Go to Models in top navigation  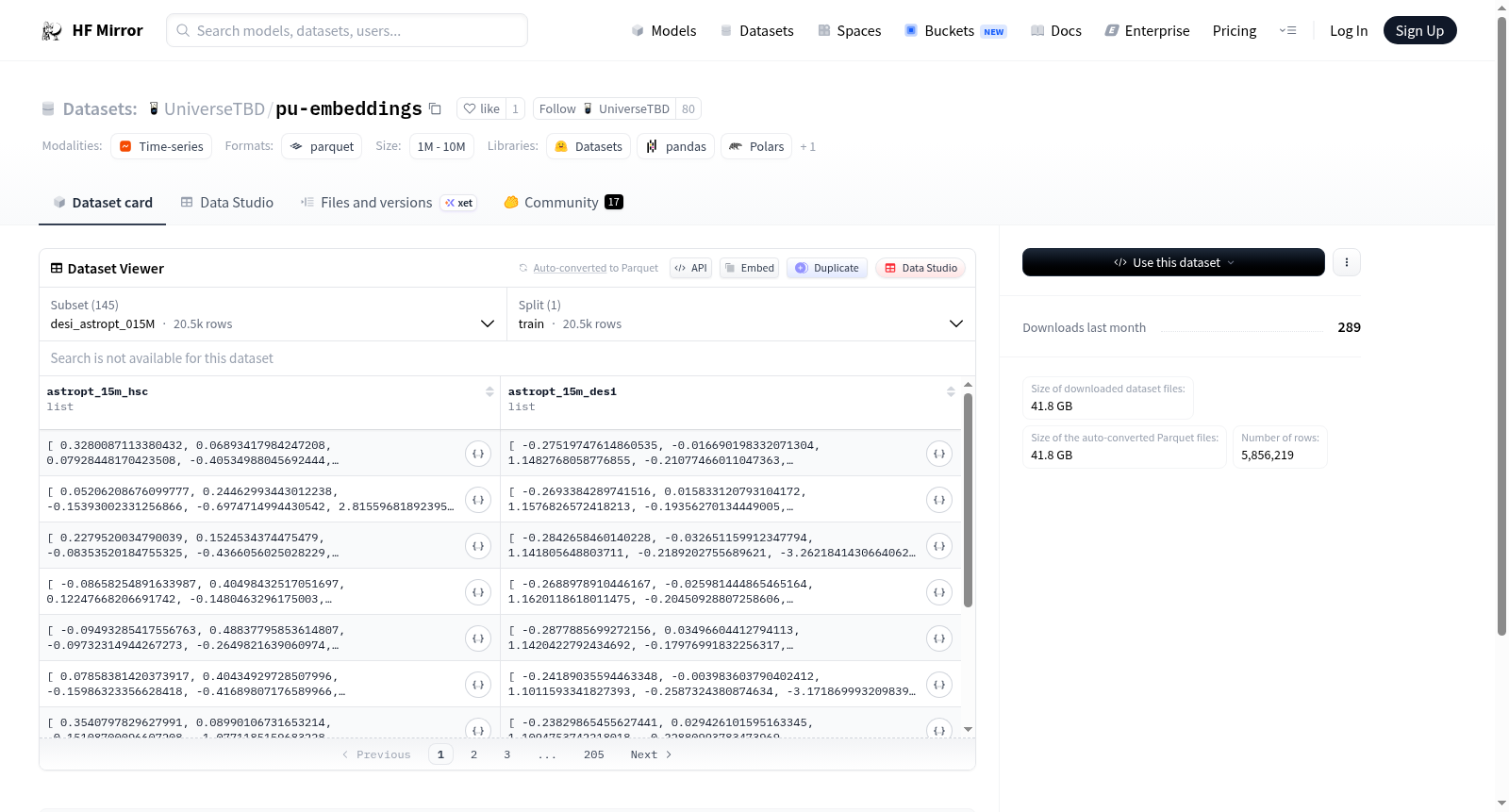[664, 30]
